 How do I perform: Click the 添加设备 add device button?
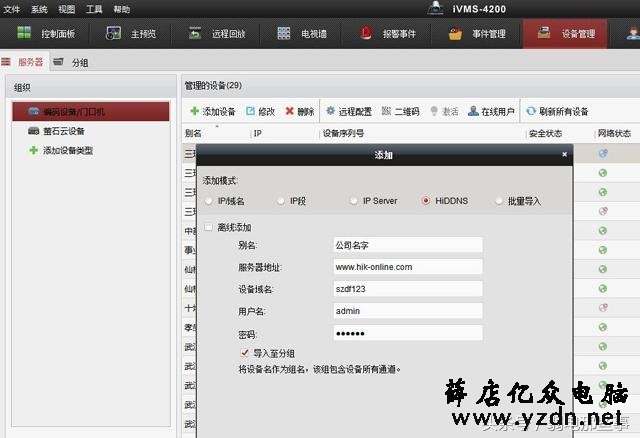click(x=213, y=111)
